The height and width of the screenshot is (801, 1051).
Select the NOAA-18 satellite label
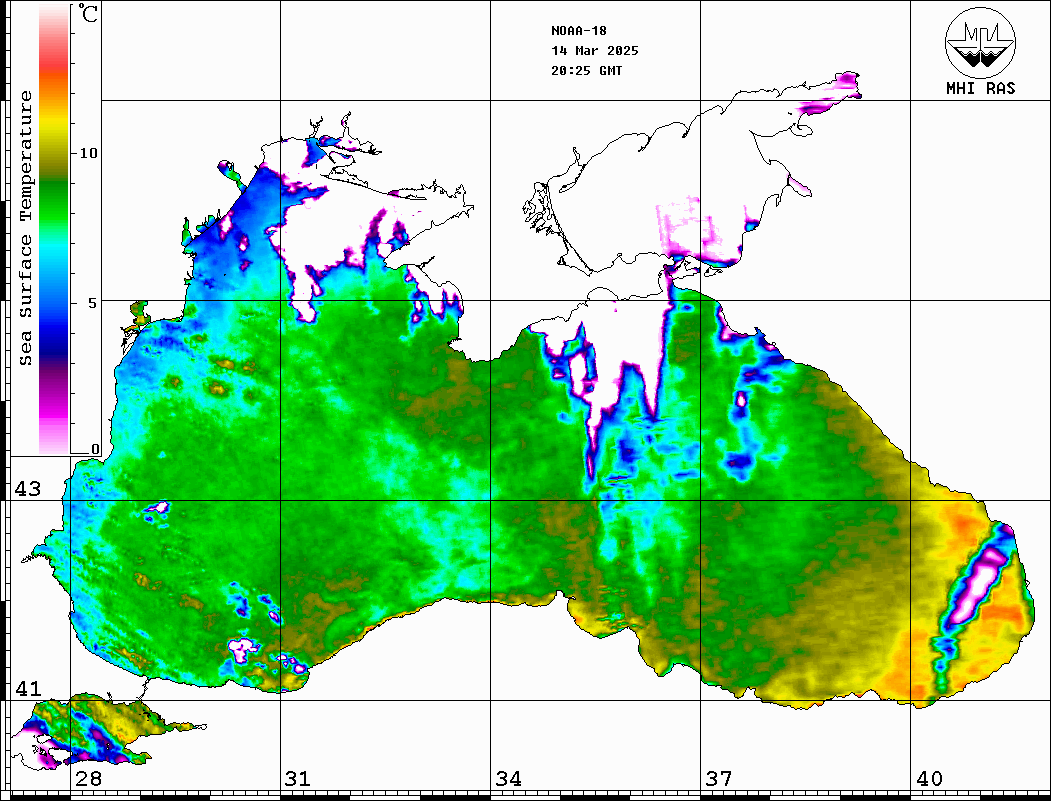coord(578,31)
